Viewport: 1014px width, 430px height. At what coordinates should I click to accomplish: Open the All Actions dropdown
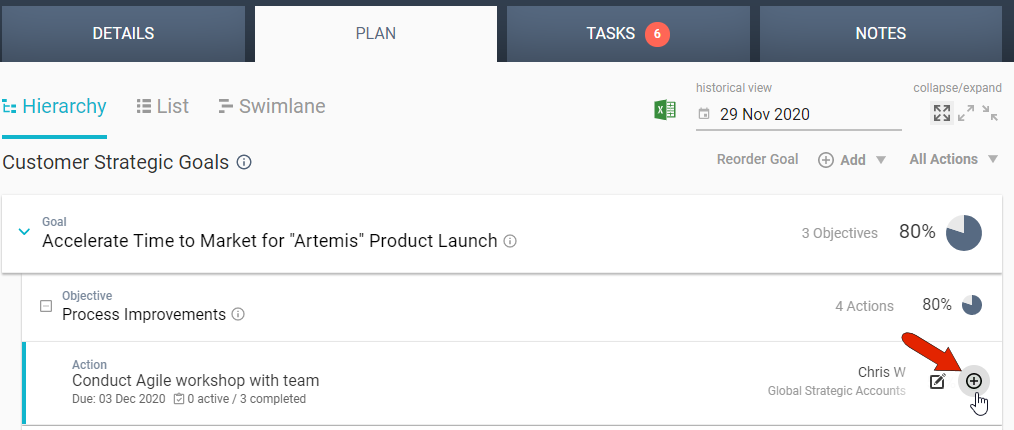(x=954, y=159)
